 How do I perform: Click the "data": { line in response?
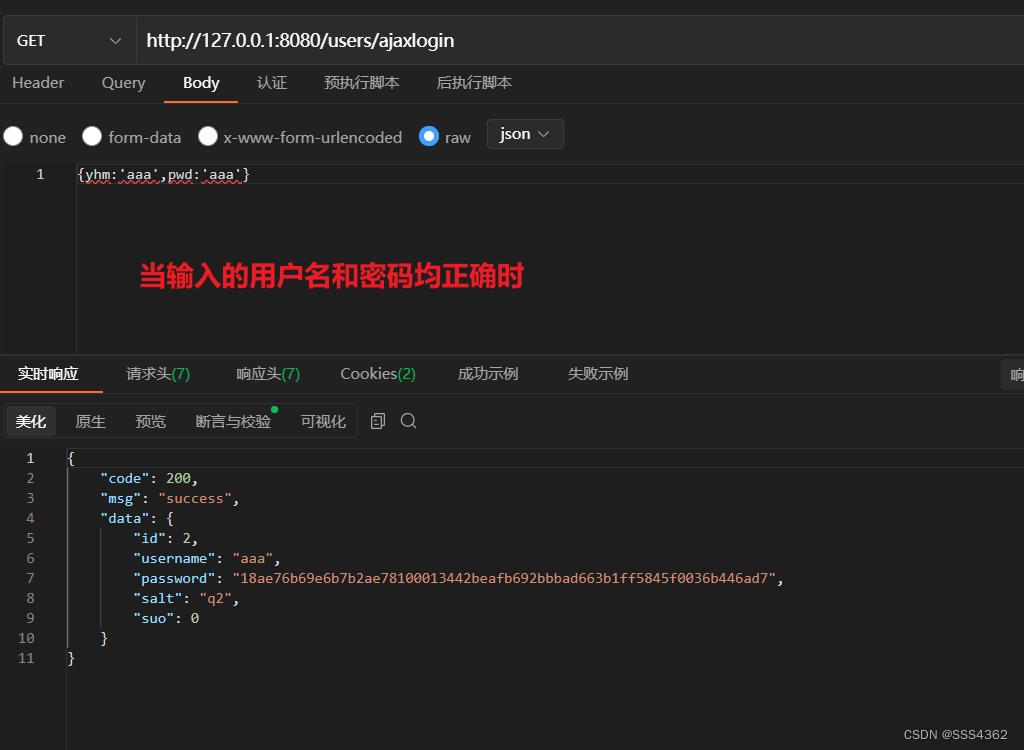tap(136, 518)
